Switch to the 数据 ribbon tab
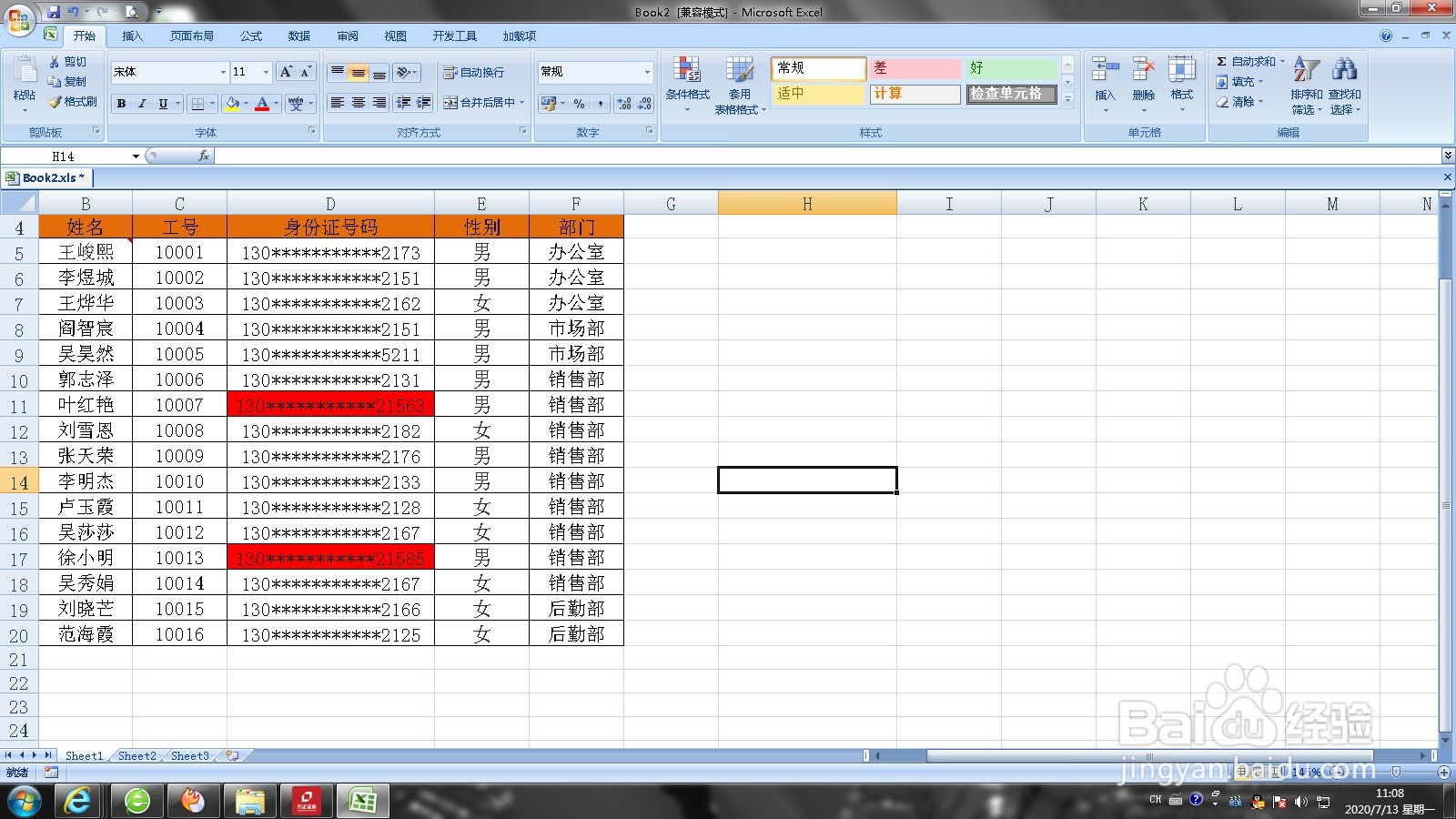Image resolution: width=1456 pixels, height=819 pixels. [x=299, y=35]
